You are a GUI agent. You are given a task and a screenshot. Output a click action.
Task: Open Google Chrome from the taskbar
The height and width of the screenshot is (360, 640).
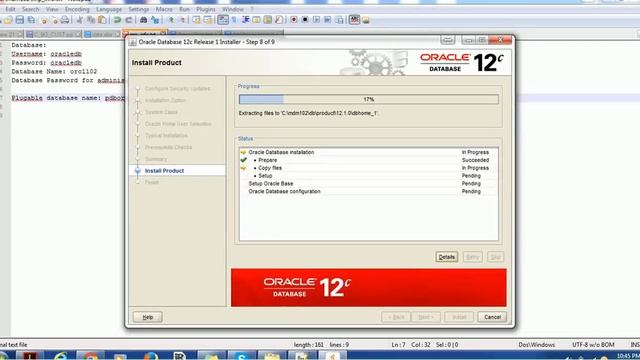click(x=90, y=356)
